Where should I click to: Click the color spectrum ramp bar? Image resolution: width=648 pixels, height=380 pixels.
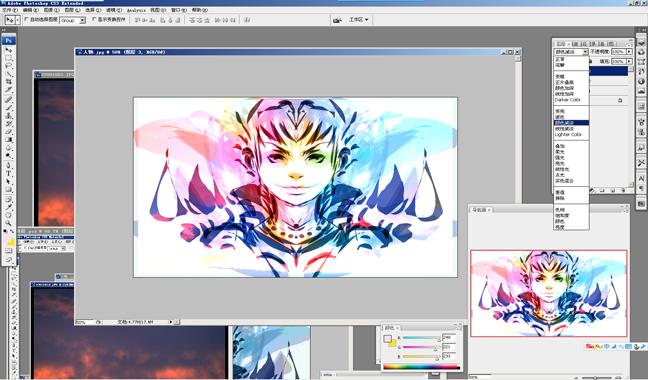point(421,367)
